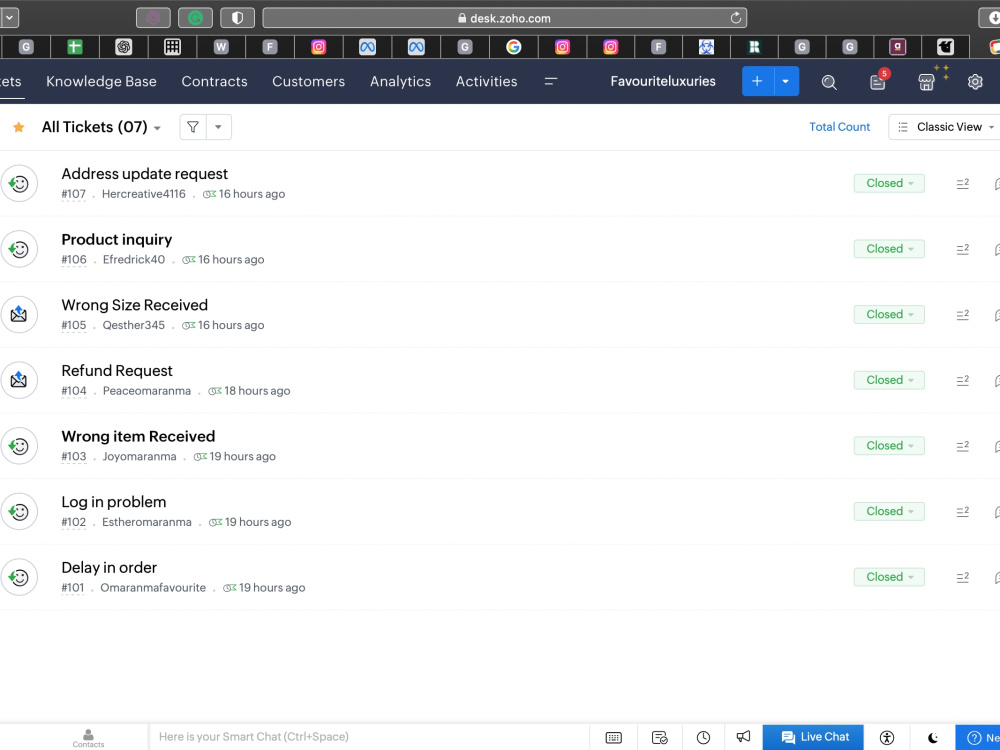The width and height of the screenshot is (1000, 750).
Task: Click the email icon for Refund Request
Action: click(19, 381)
